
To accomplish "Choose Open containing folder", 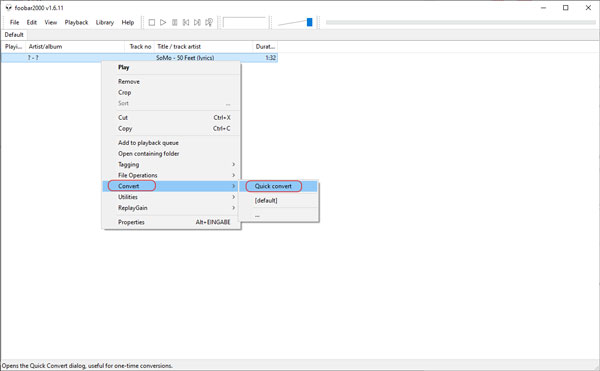I will [171, 154].
